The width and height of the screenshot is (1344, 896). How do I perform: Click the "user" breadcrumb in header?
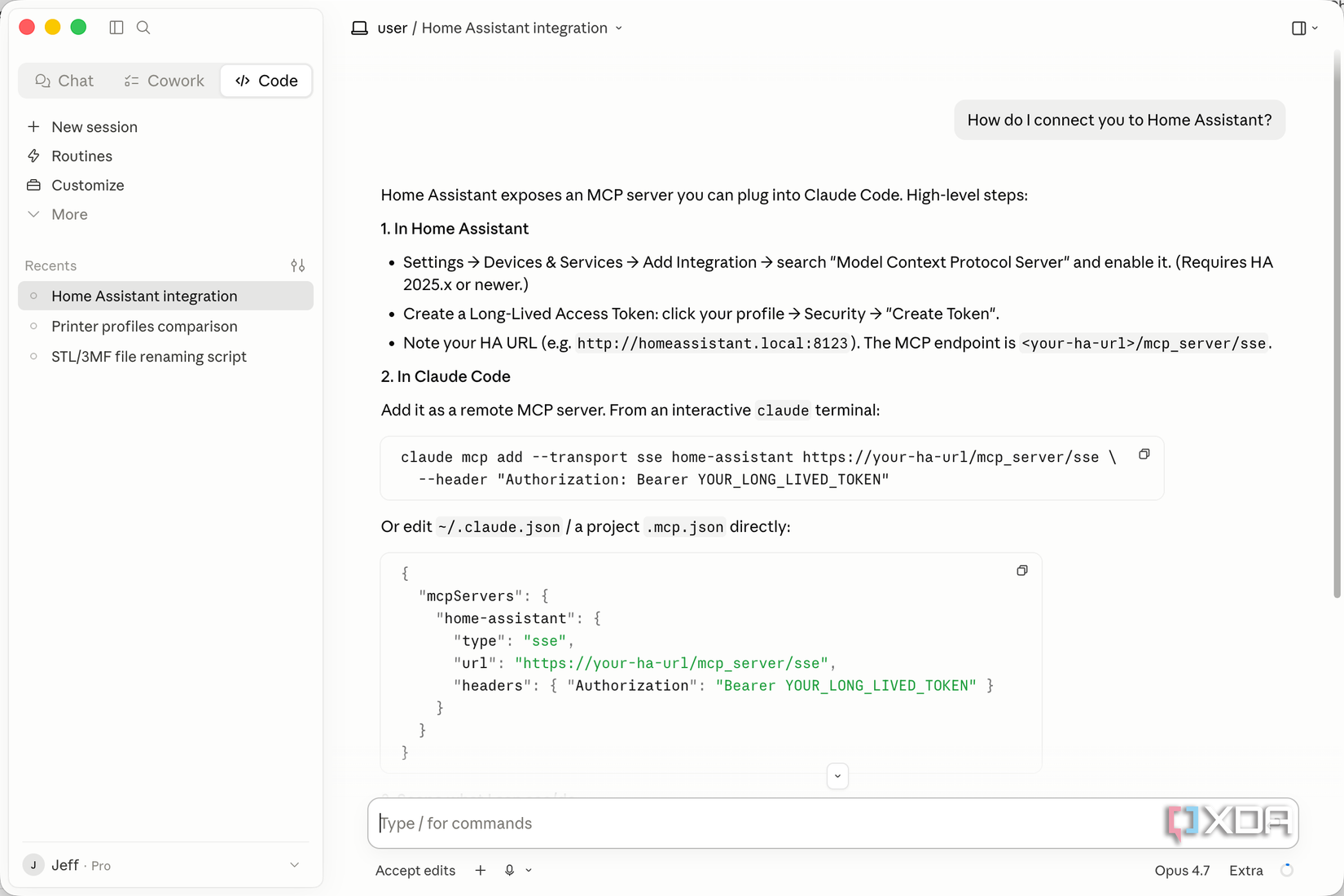coord(392,28)
